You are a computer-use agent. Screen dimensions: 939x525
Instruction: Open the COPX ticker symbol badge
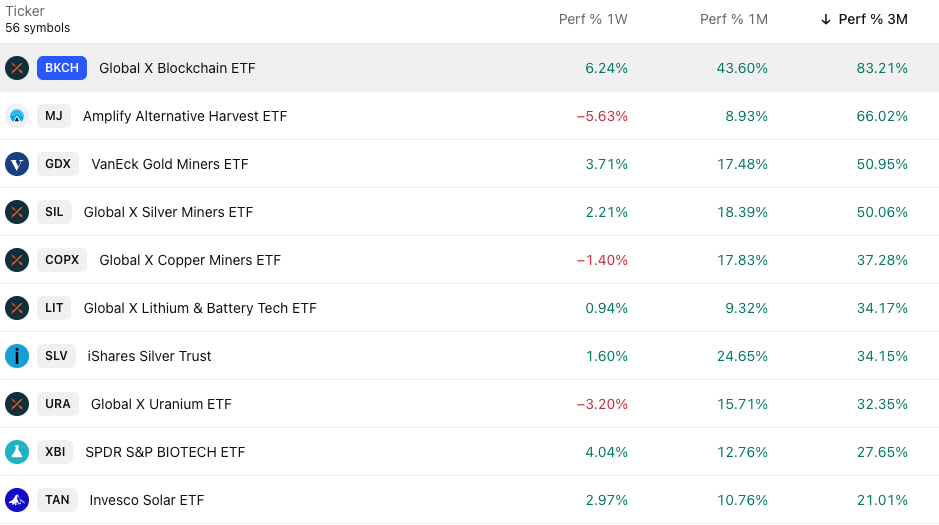pyautogui.click(x=62, y=260)
